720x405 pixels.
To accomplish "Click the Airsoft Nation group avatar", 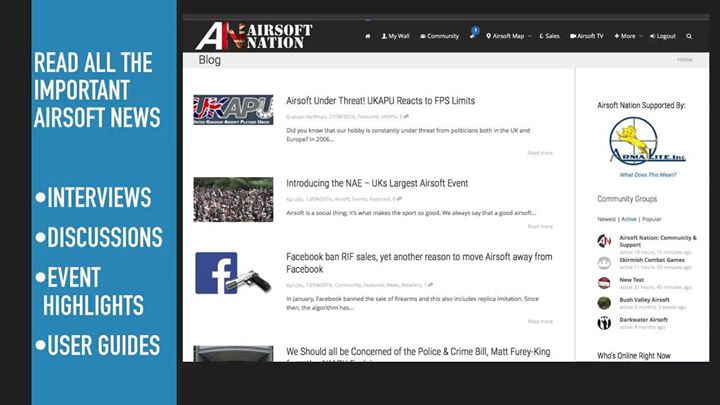I will [x=604, y=241].
